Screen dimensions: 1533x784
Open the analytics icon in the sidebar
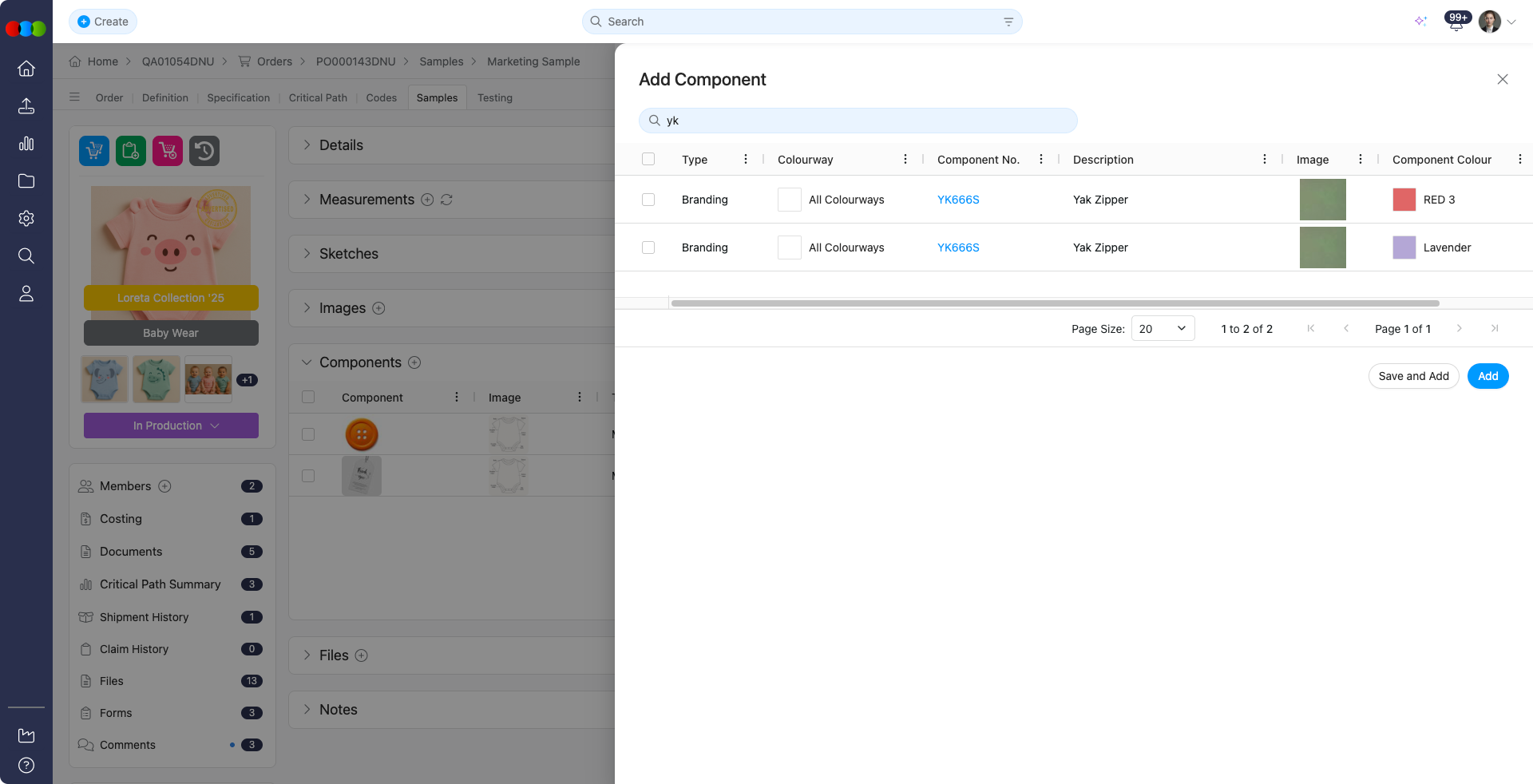pyautogui.click(x=26, y=144)
